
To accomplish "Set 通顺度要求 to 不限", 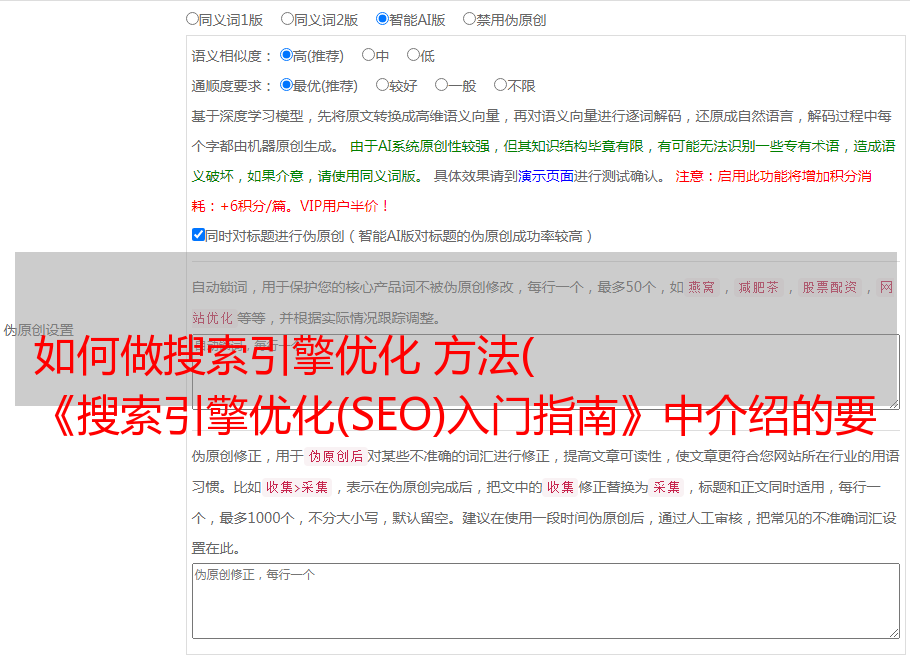I will coord(500,85).
